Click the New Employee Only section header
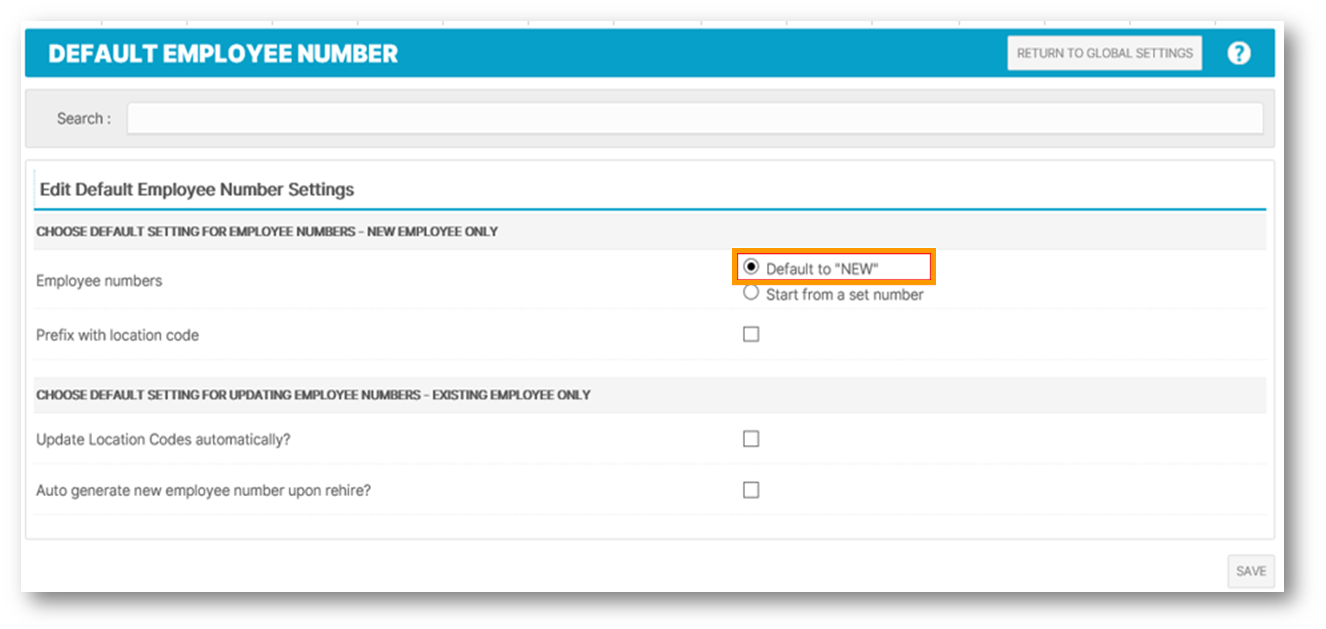Screen dimensions: 1326x629 [267, 231]
